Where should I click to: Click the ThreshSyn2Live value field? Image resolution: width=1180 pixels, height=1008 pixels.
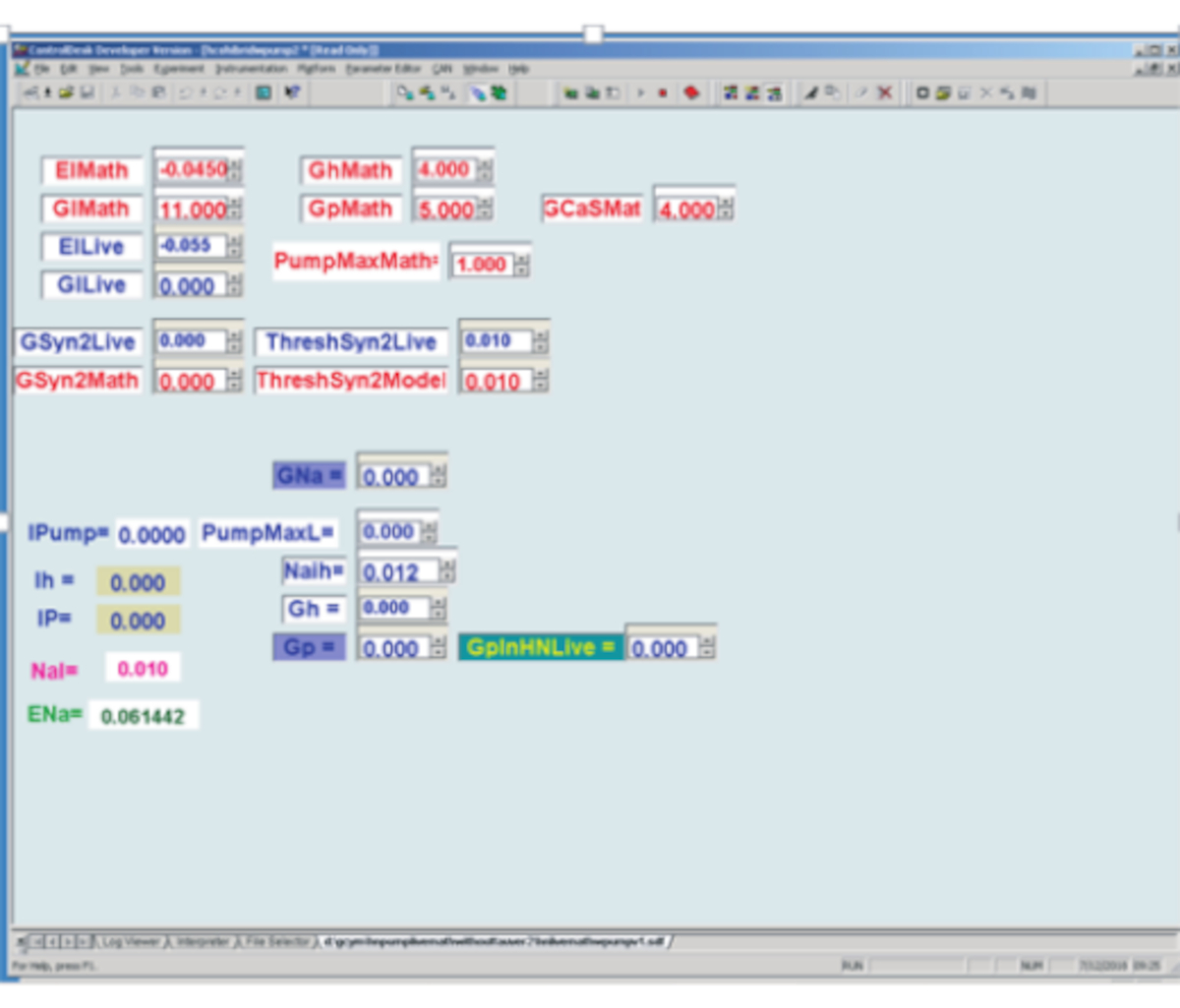pos(497,341)
